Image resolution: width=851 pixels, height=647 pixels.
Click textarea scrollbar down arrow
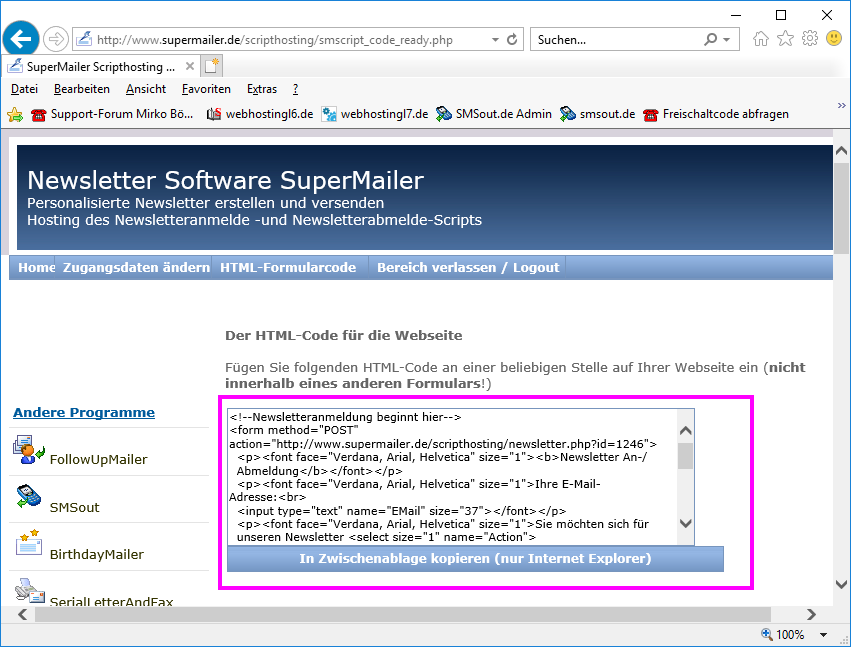point(685,524)
